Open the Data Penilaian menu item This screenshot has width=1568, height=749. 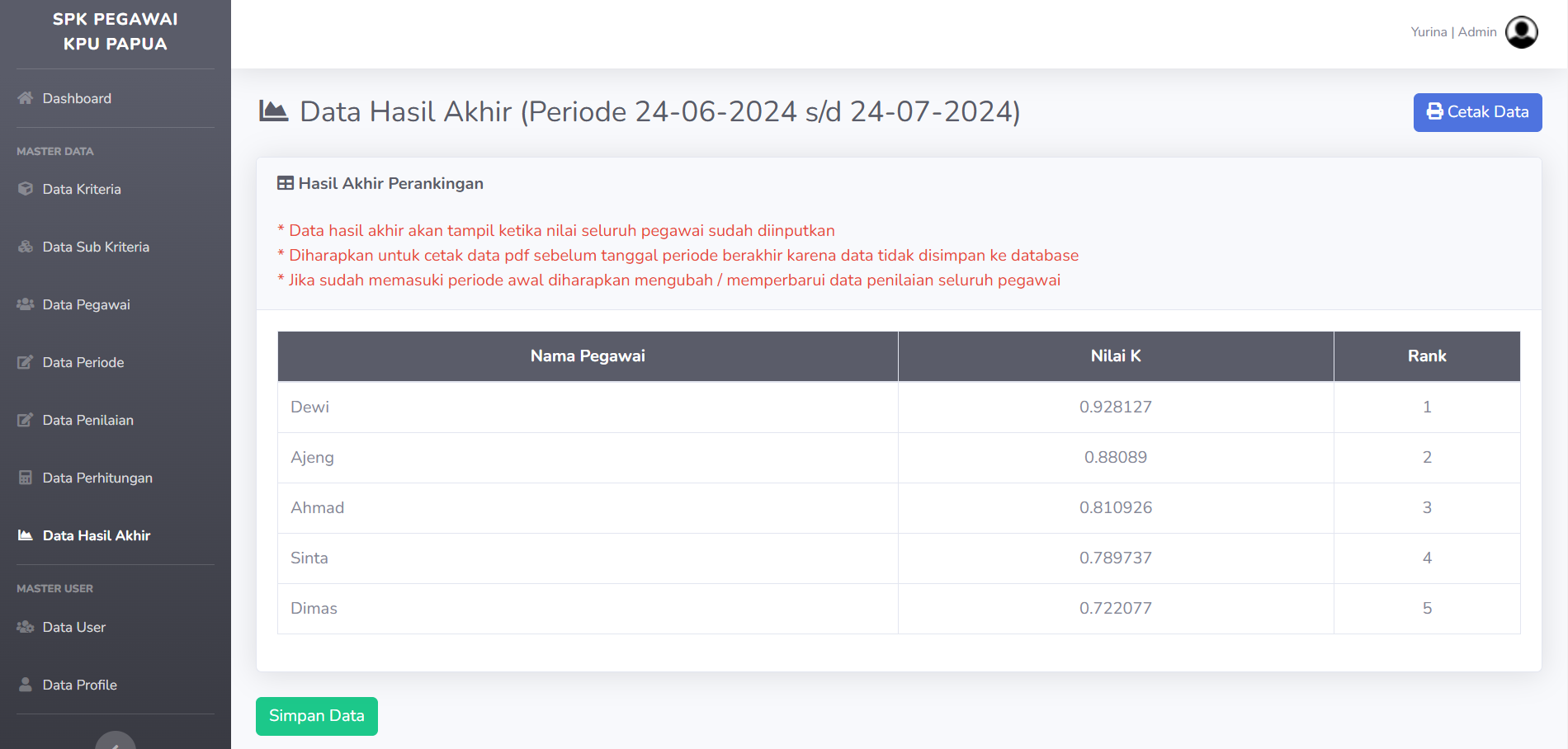(88, 420)
